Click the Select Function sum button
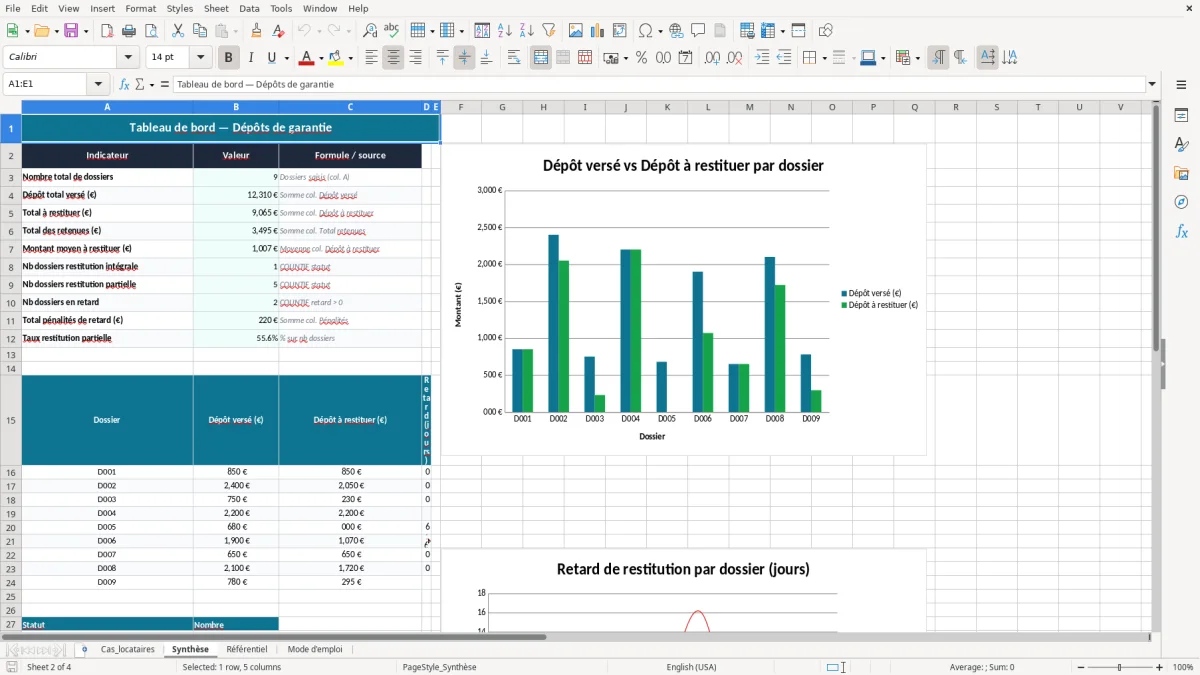The height and width of the screenshot is (675, 1200). 139,85
